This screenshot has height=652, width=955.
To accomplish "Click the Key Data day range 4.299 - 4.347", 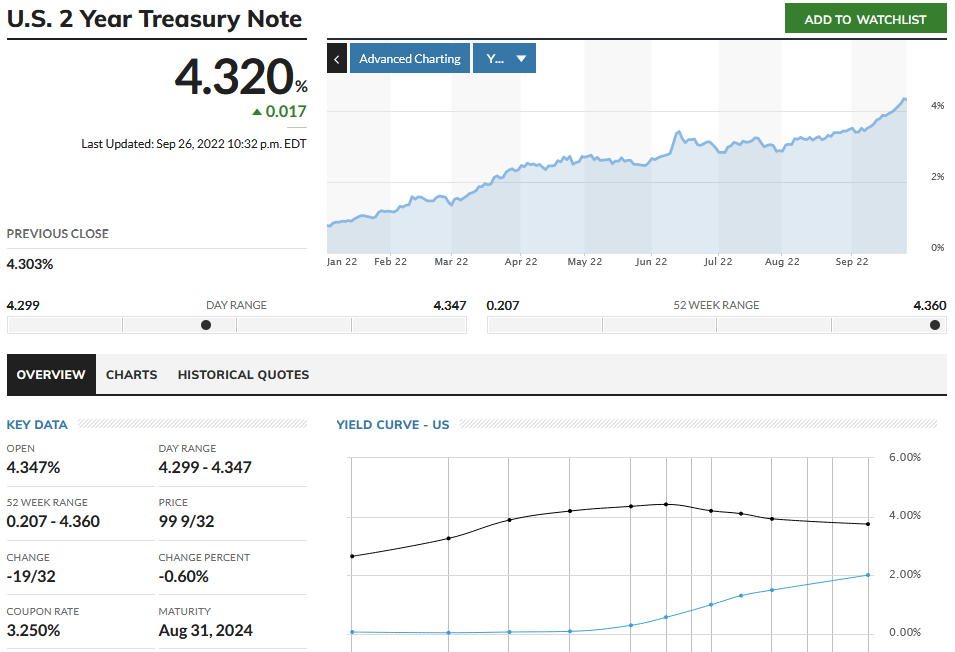I will pos(205,468).
